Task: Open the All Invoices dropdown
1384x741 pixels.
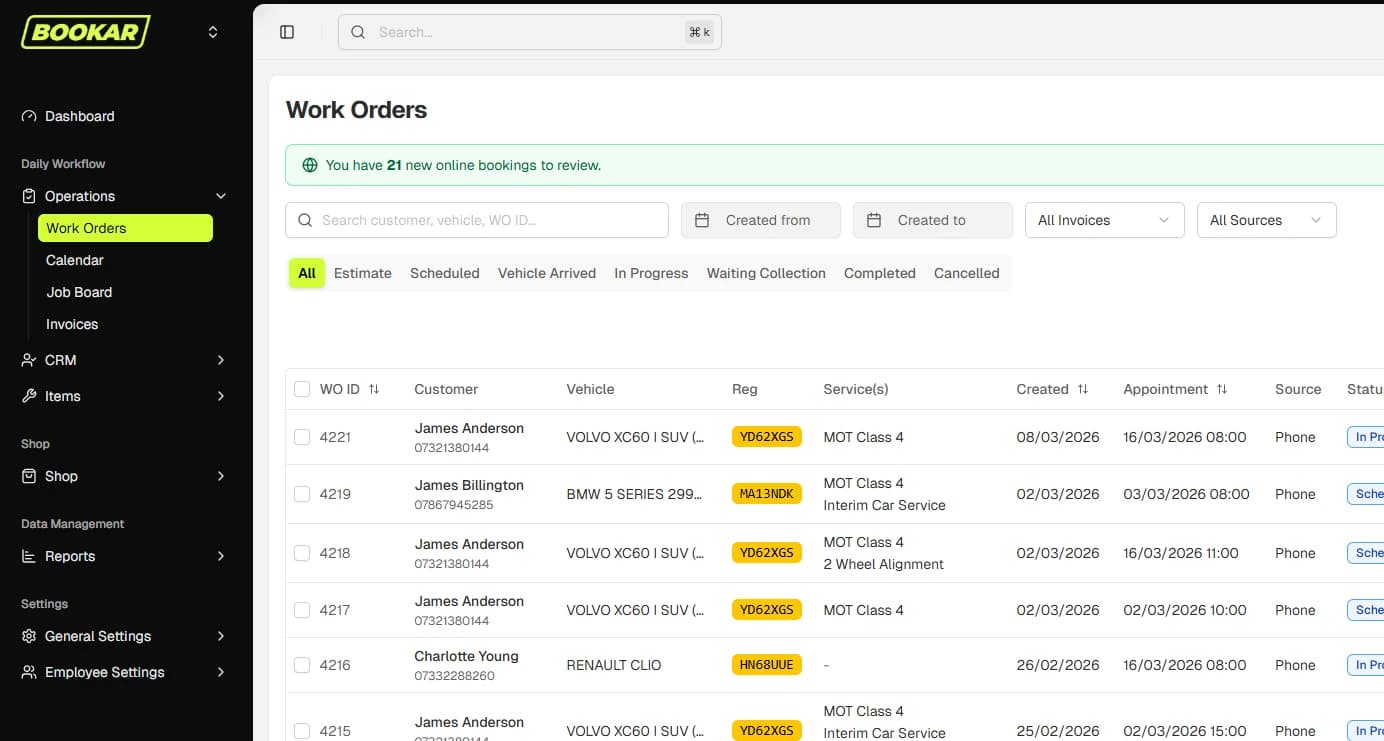Action: (x=1104, y=219)
